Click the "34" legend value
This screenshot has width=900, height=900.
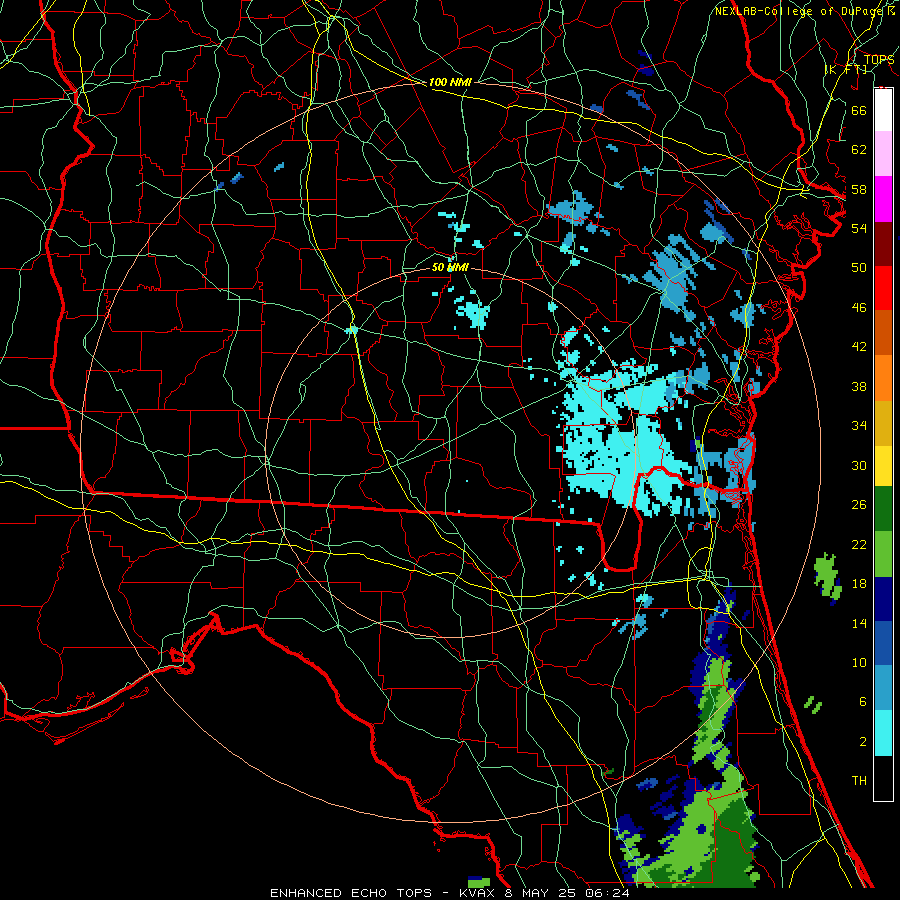point(859,425)
